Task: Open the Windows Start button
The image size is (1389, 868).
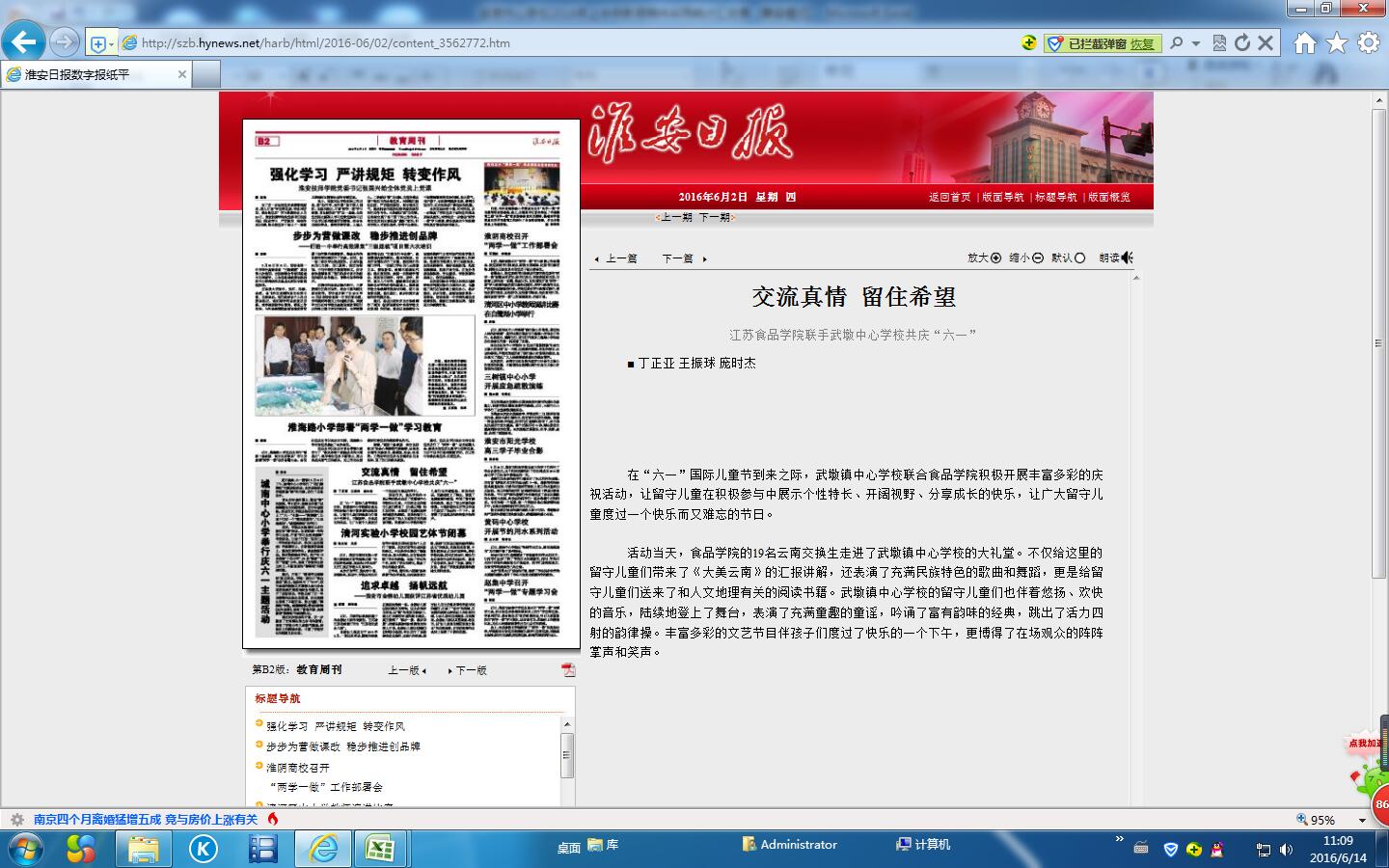Action: pyautogui.click(x=25, y=849)
